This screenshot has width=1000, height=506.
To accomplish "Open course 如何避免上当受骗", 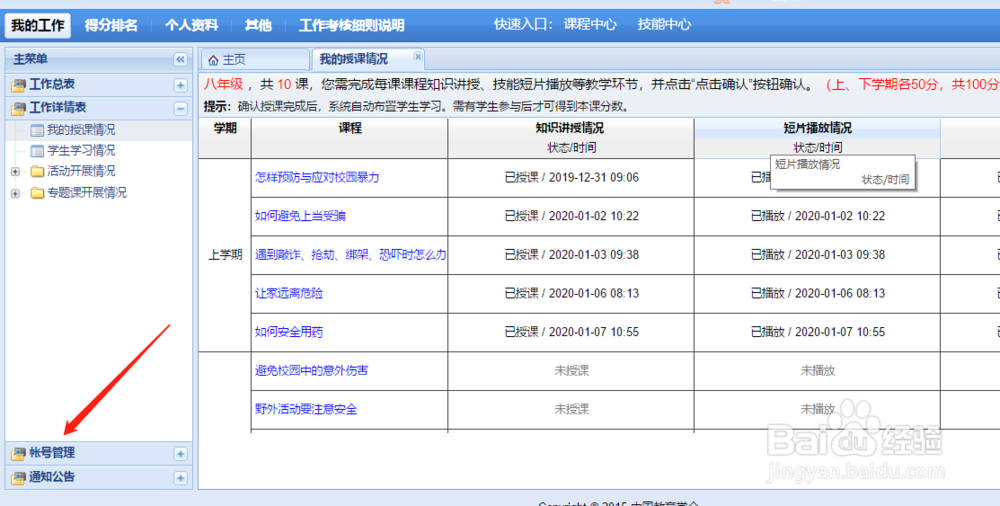I will point(300,216).
